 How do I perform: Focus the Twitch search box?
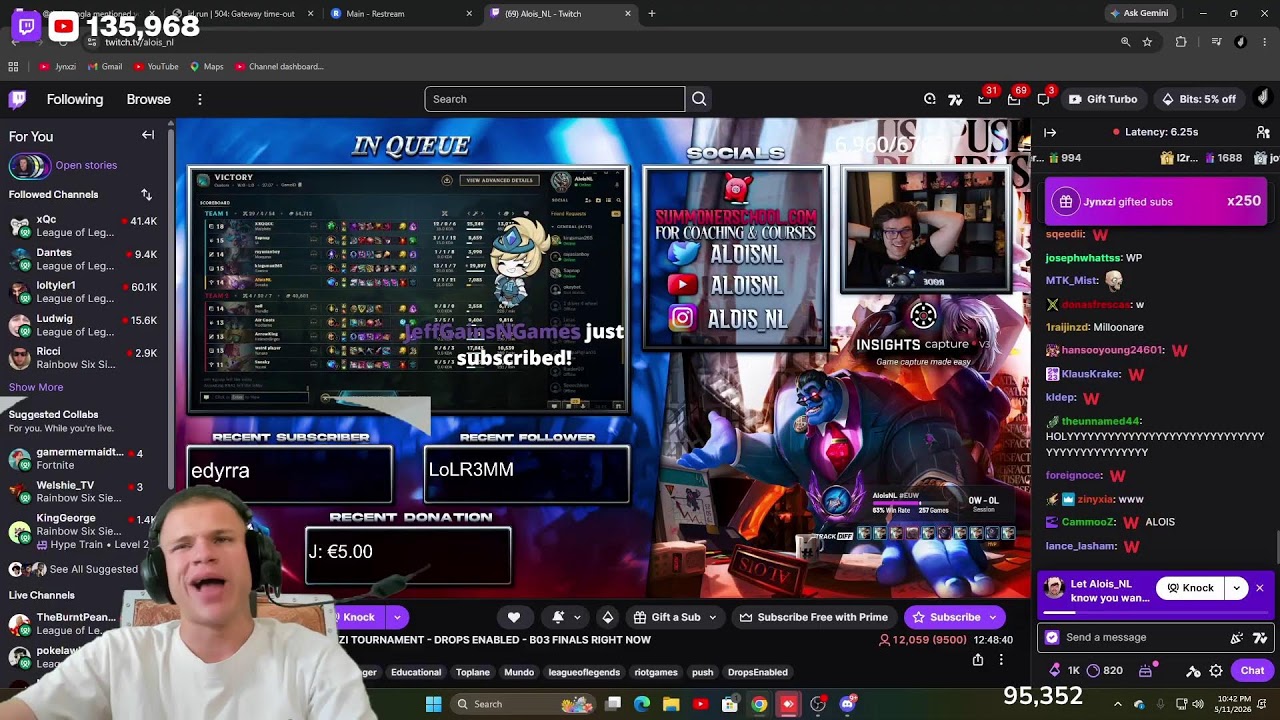554,99
